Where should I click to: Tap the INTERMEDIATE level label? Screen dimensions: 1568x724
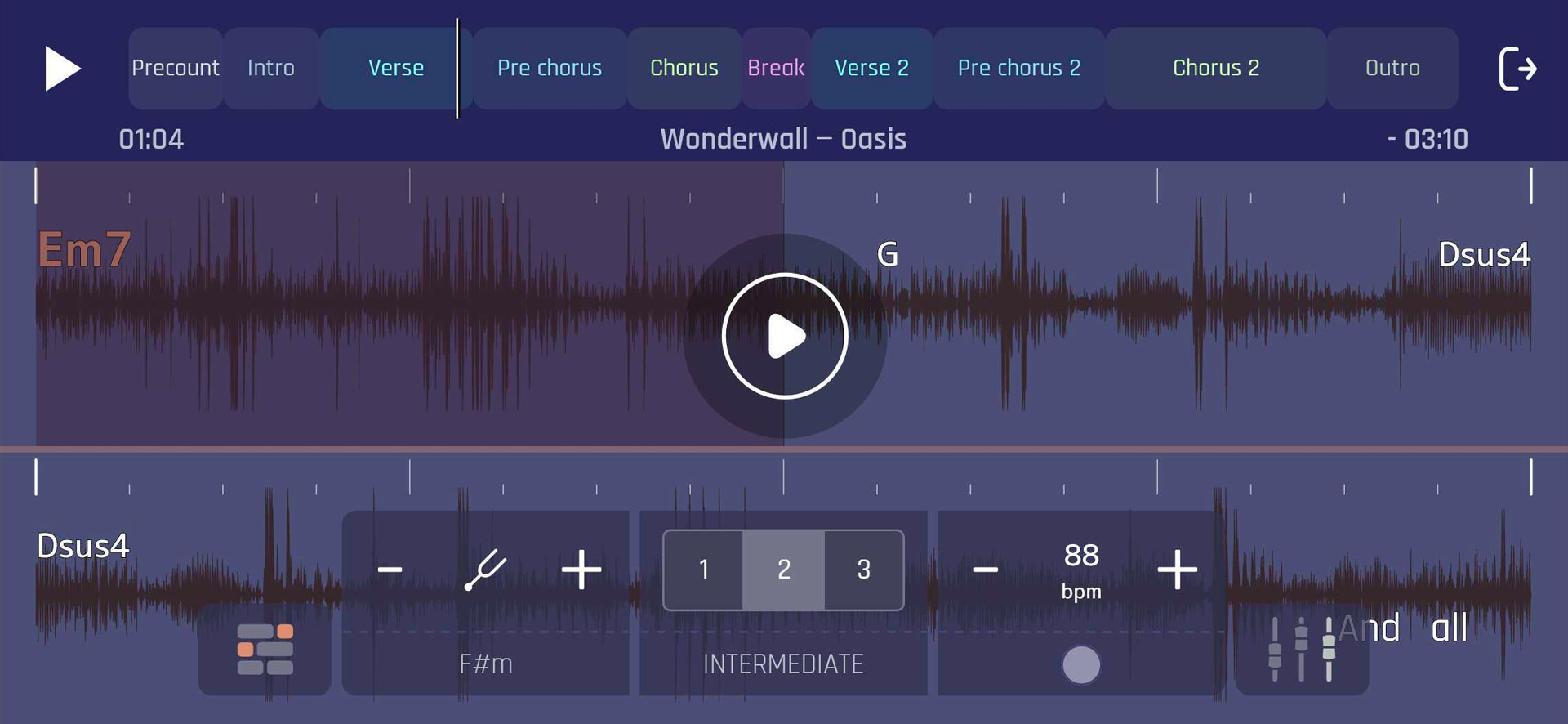click(x=783, y=664)
